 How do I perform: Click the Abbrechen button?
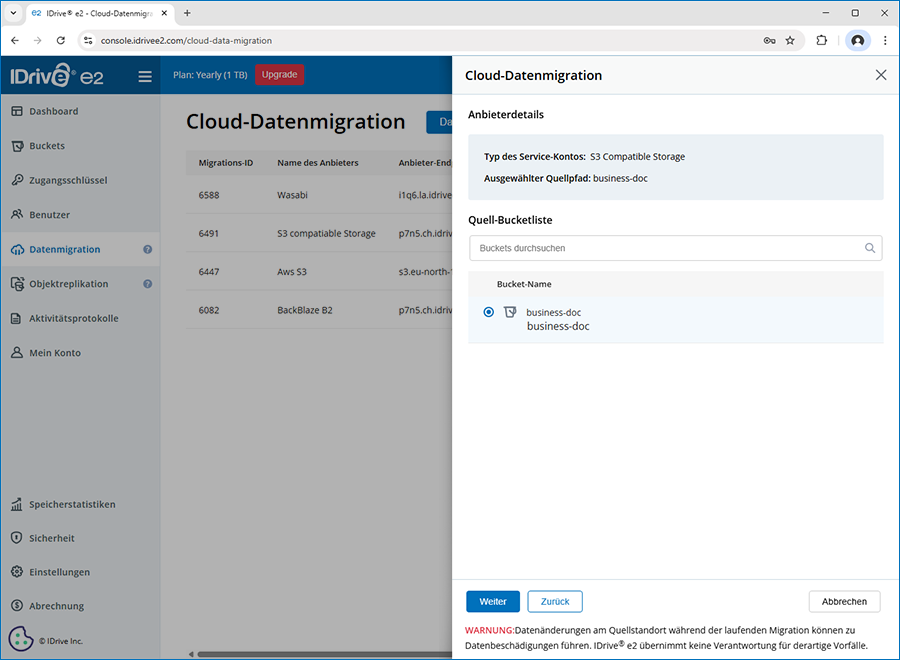point(844,601)
